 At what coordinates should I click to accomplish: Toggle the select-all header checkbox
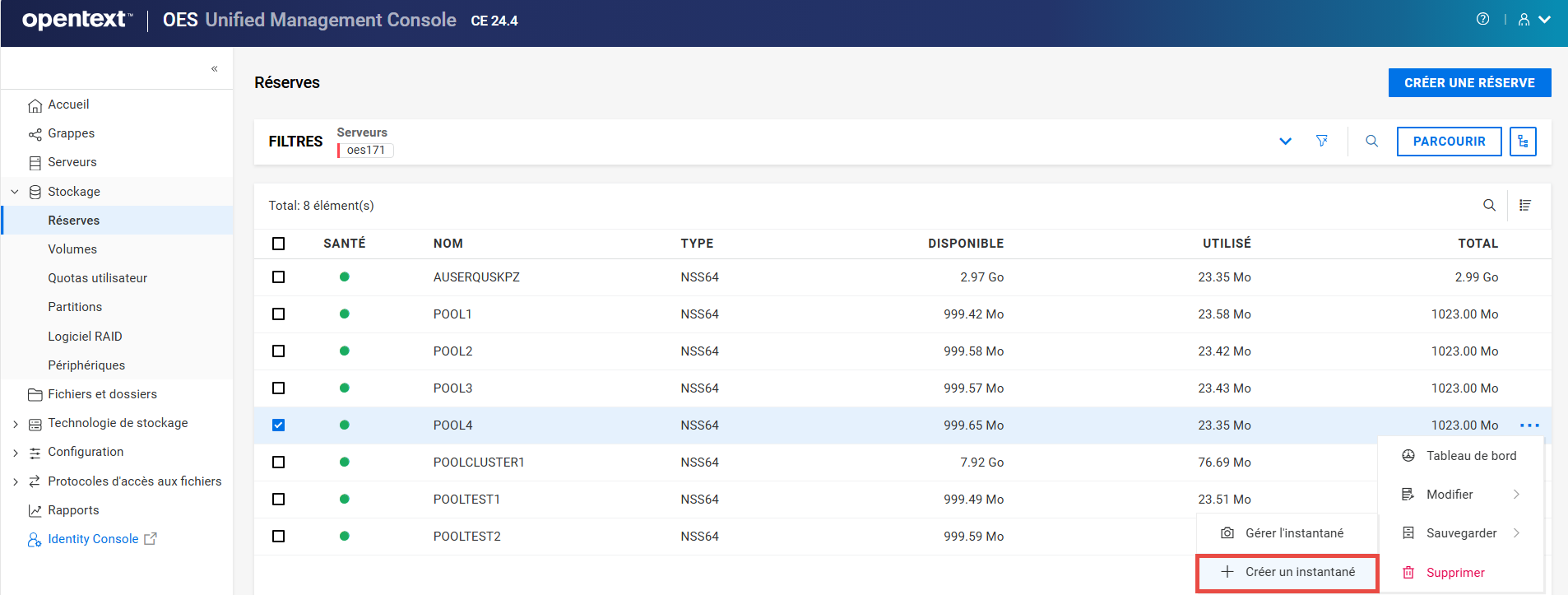click(x=279, y=244)
